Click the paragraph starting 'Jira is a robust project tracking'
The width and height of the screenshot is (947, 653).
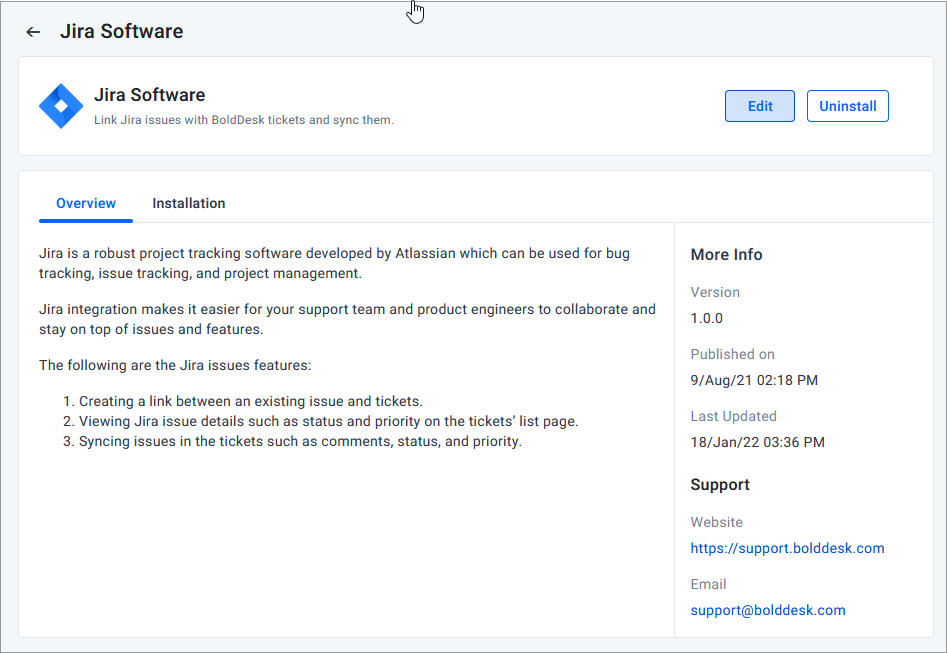335,263
